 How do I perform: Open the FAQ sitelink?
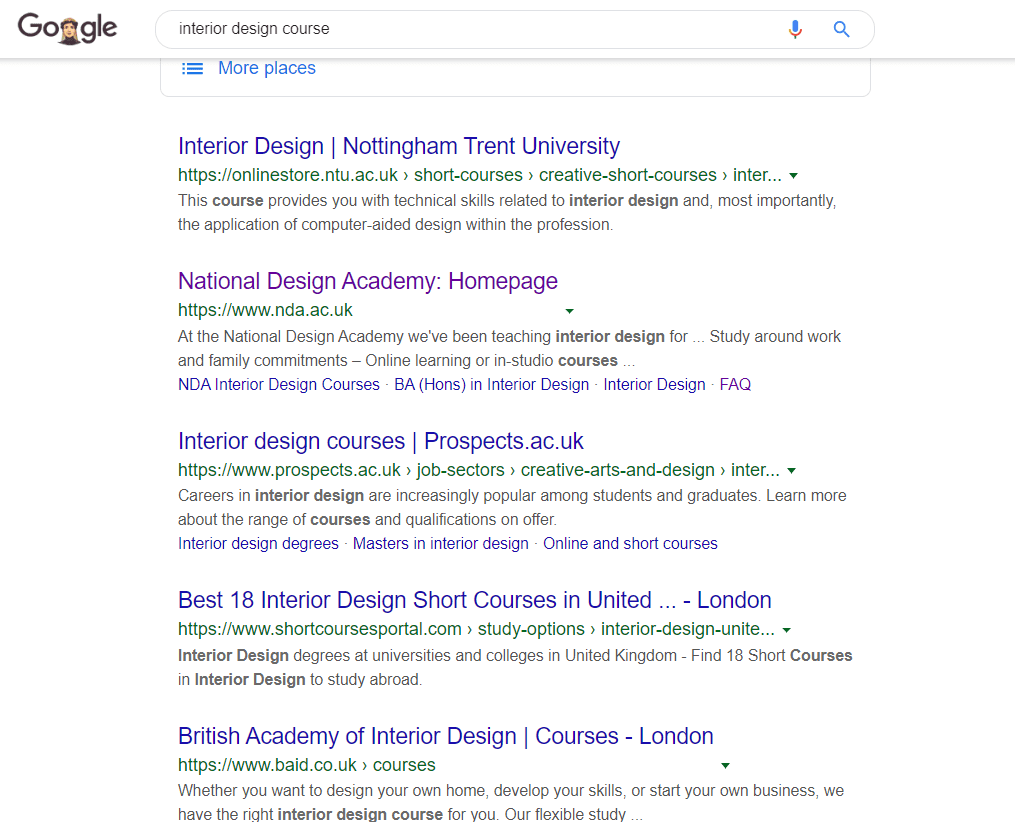click(x=735, y=384)
